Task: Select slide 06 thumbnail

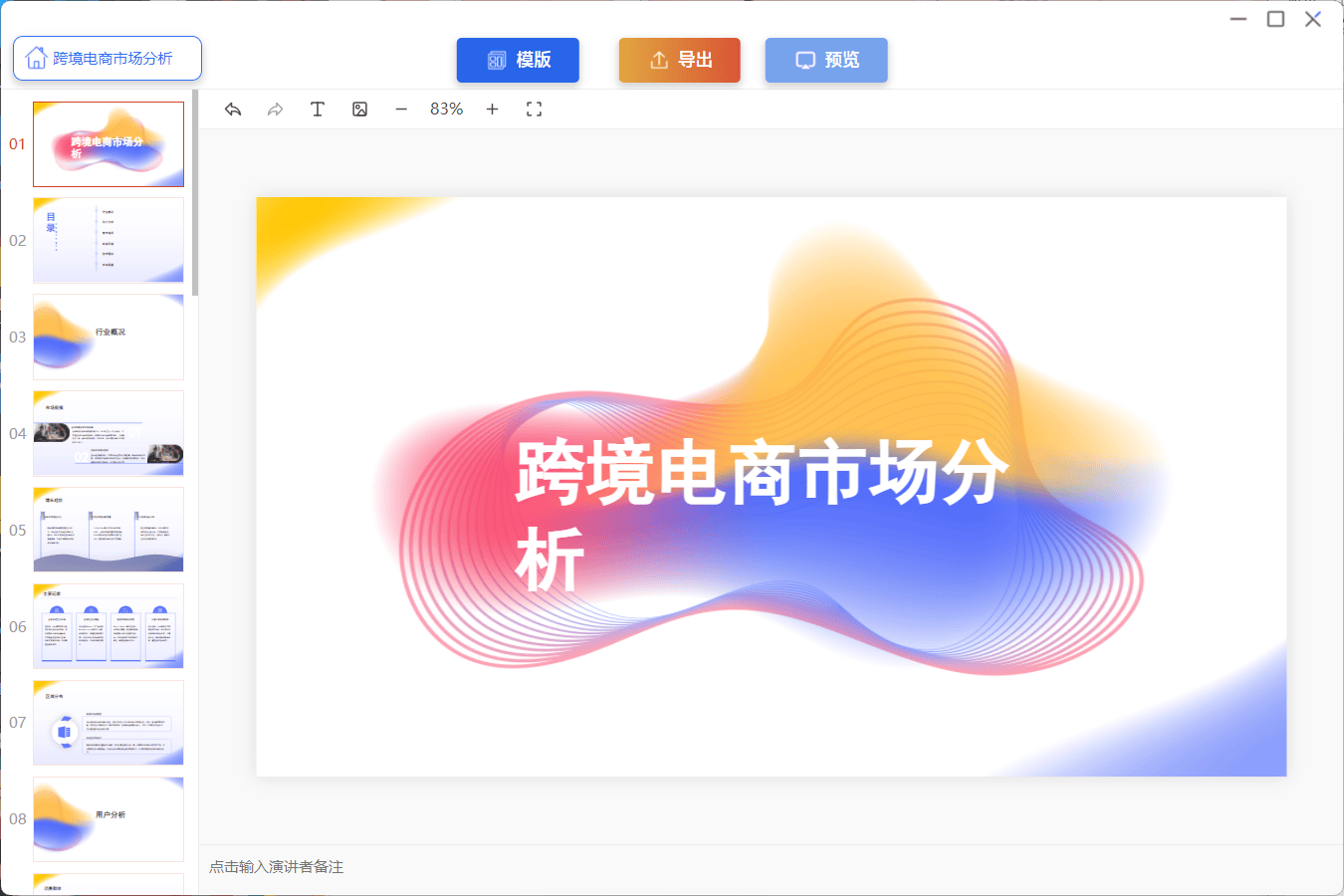Action: coord(109,626)
